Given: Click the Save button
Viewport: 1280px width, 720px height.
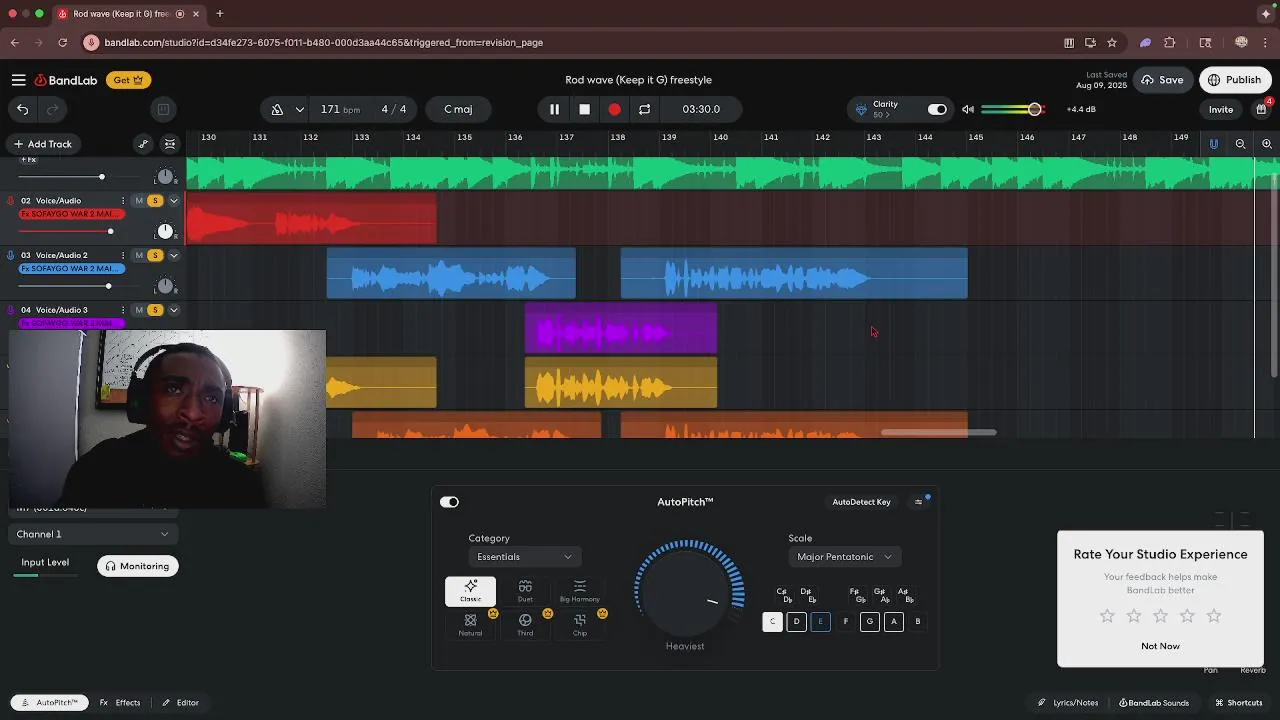Looking at the screenshot, I should coord(1162,80).
